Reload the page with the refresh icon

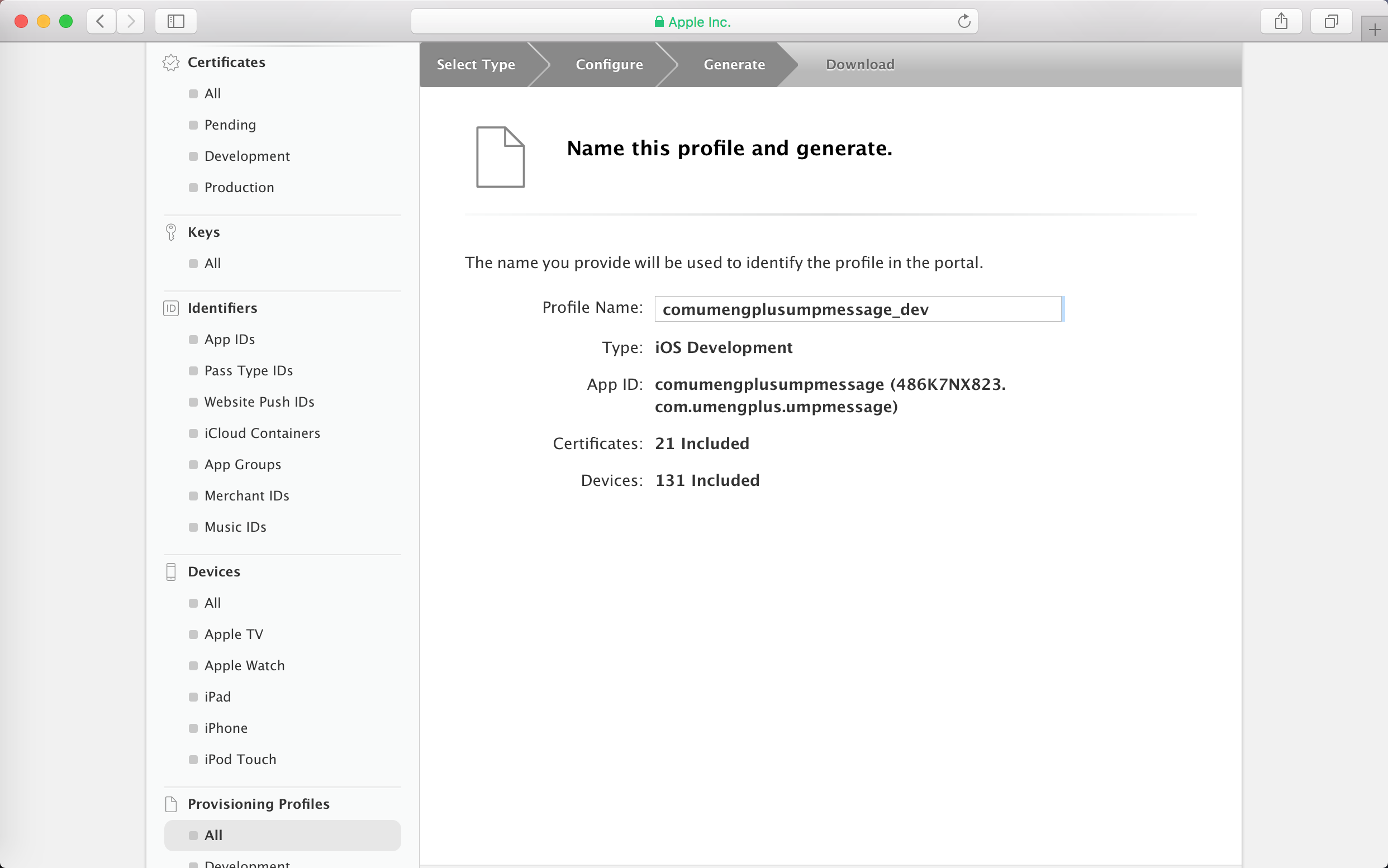(964, 21)
